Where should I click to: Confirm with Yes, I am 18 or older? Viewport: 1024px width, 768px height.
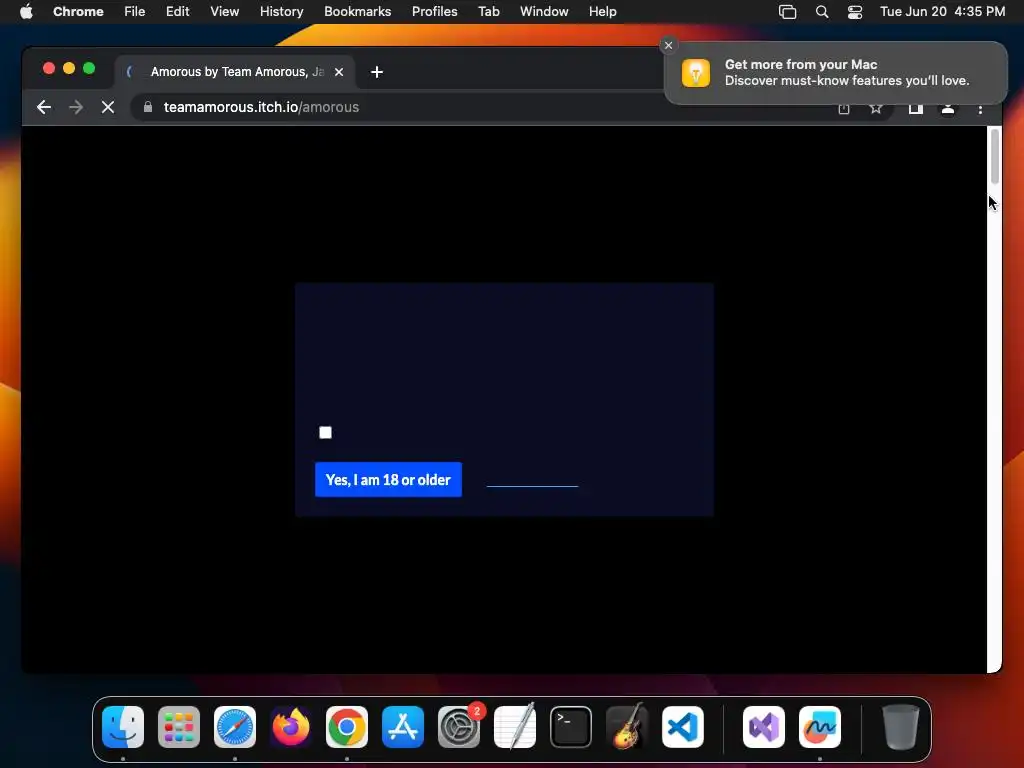pyautogui.click(x=388, y=479)
